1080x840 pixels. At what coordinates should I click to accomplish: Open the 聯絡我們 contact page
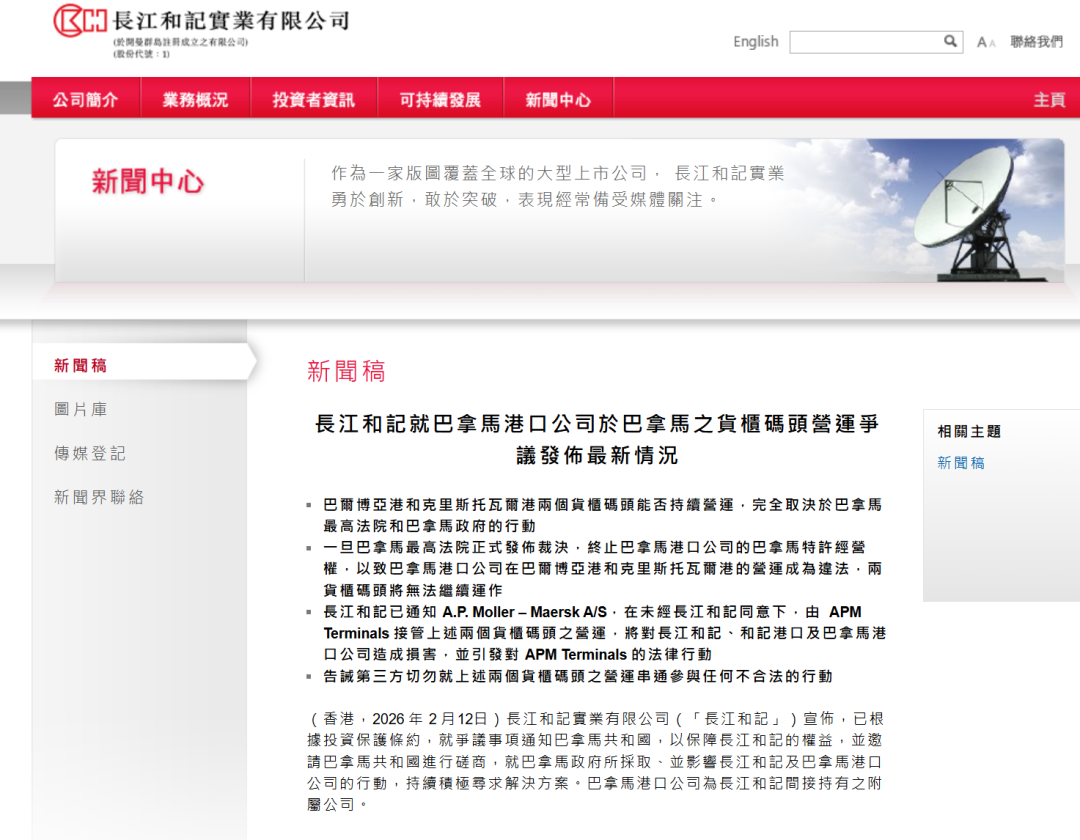click(x=1037, y=41)
